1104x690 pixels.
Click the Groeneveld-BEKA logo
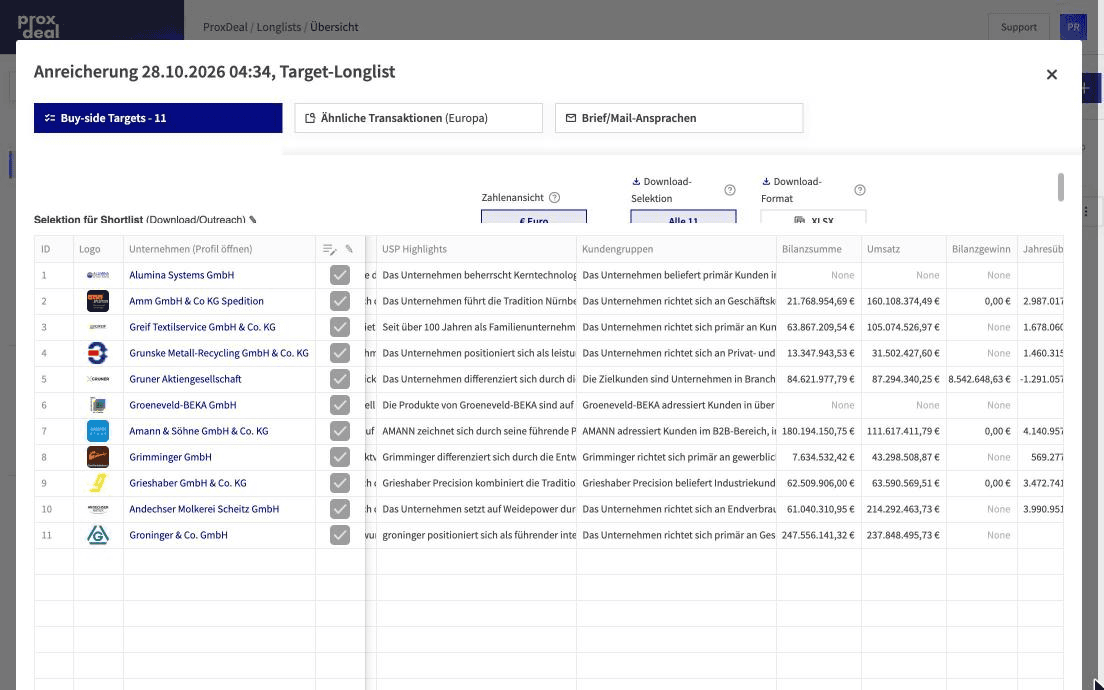(x=98, y=405)
